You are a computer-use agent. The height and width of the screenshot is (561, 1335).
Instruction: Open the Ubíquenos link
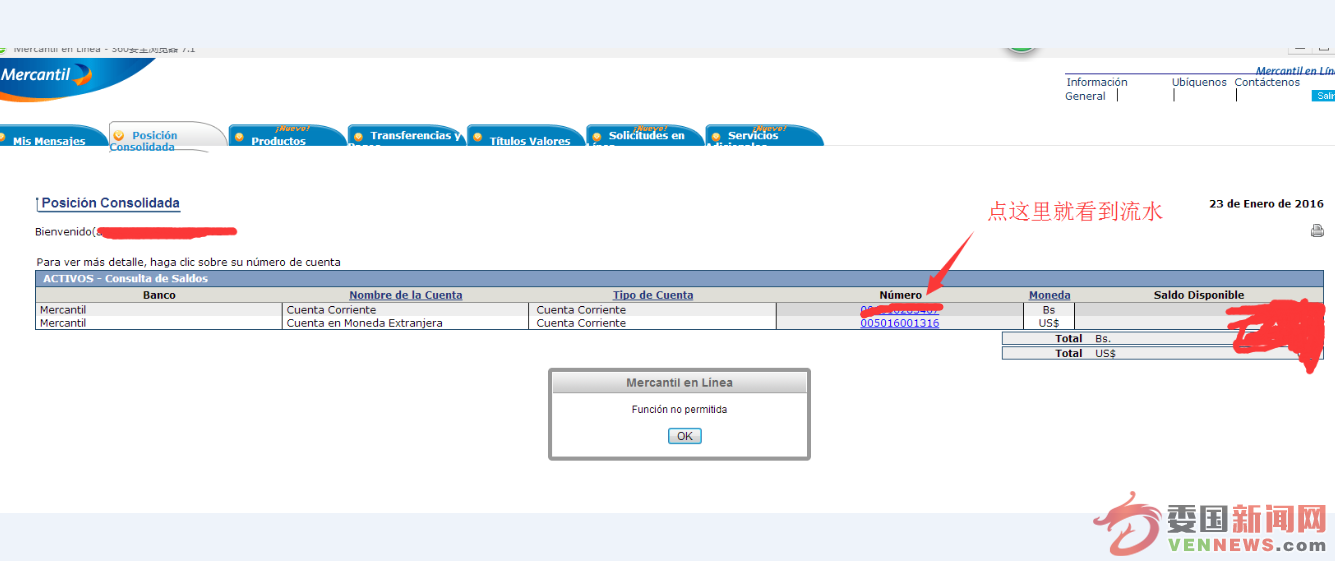1199,82
